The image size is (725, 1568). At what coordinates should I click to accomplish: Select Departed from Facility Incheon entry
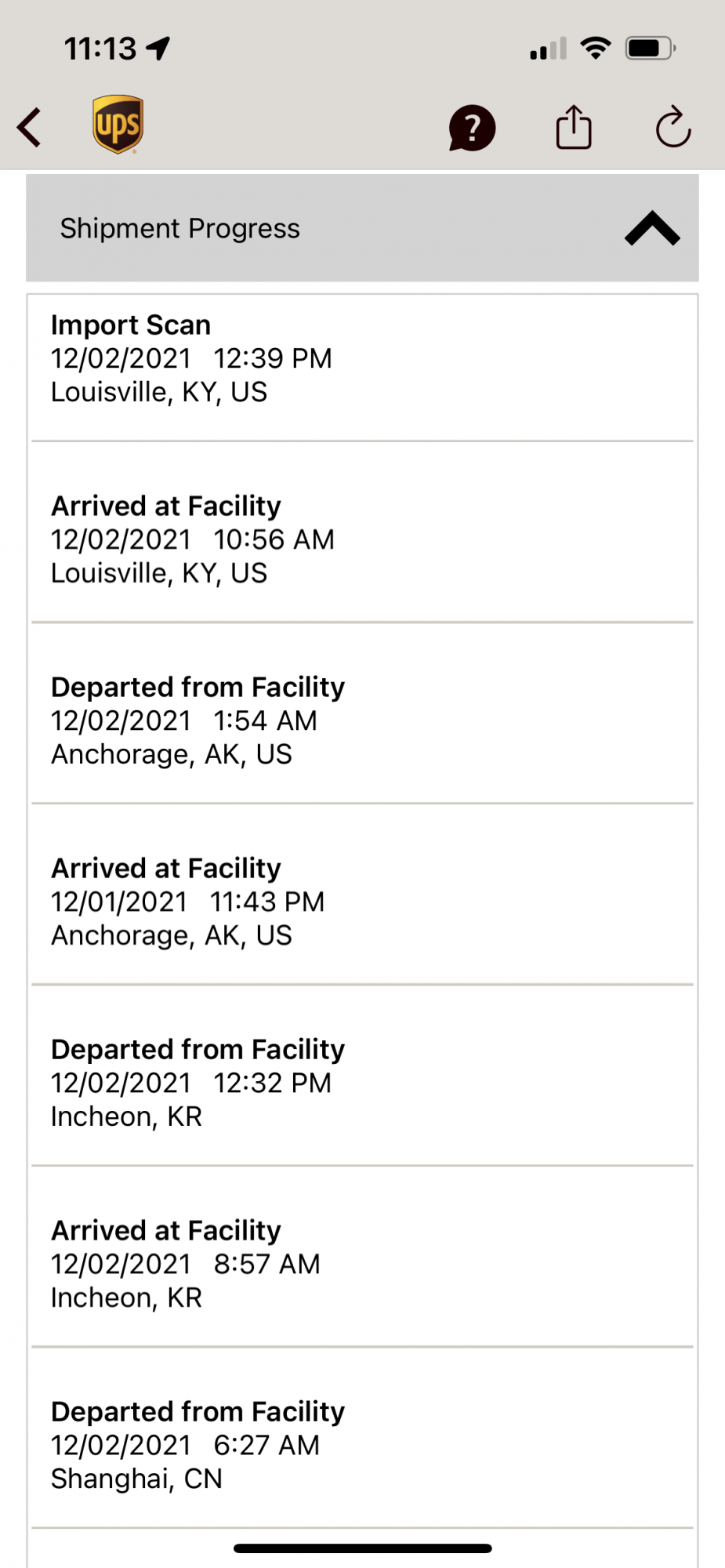click(x=362, y=1083)
